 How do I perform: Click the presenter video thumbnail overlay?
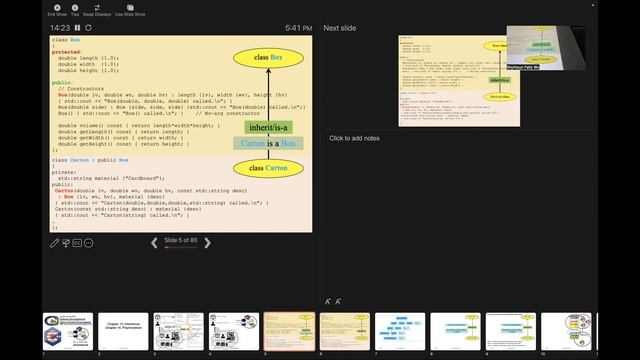coord(546,48)
